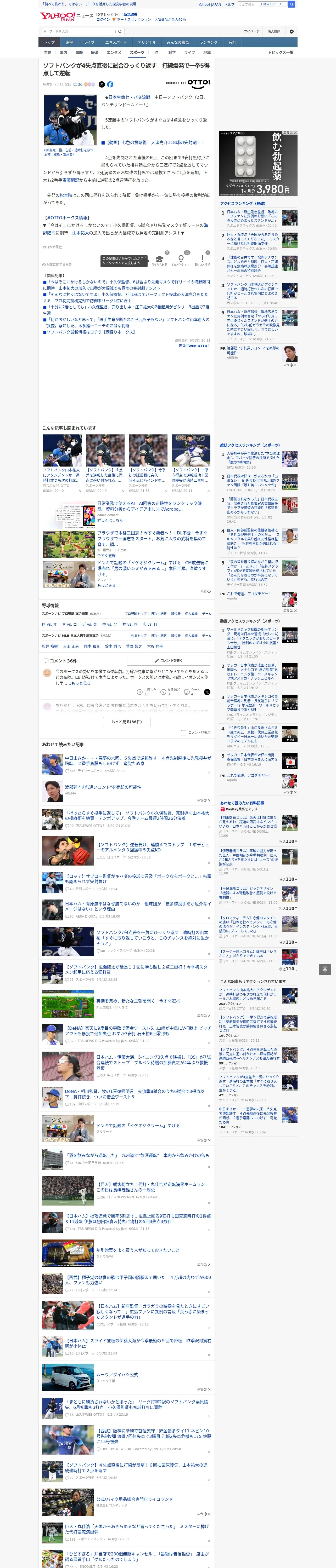Click the NISHISPO WEB OTTO! logo
This screenshot has width=336, height=1568.
click(x=188, y=83)
